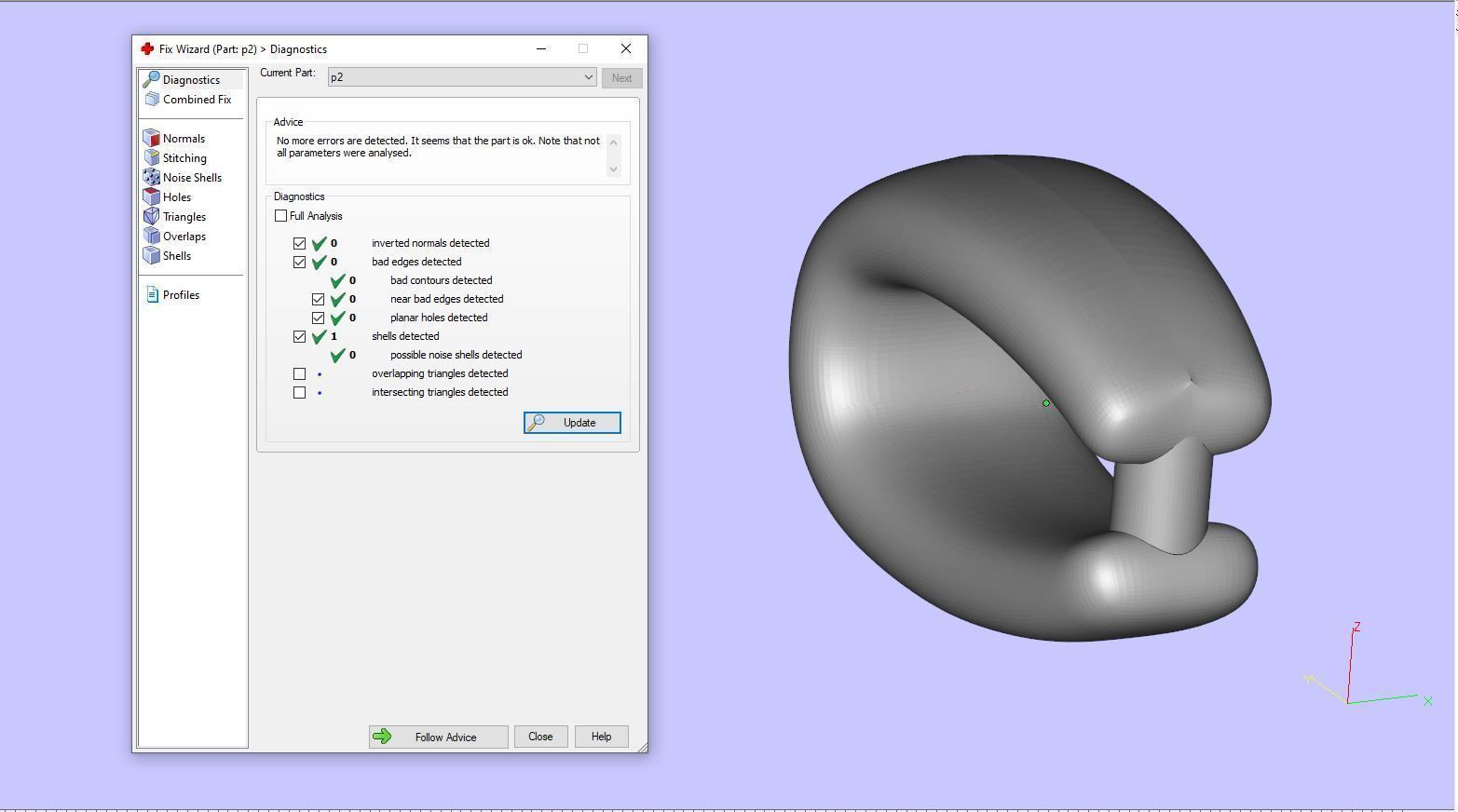Viewport: 1458px width, 812px height.
Task: Open the Current Part dropdown p2
Action: coord(462,77)
